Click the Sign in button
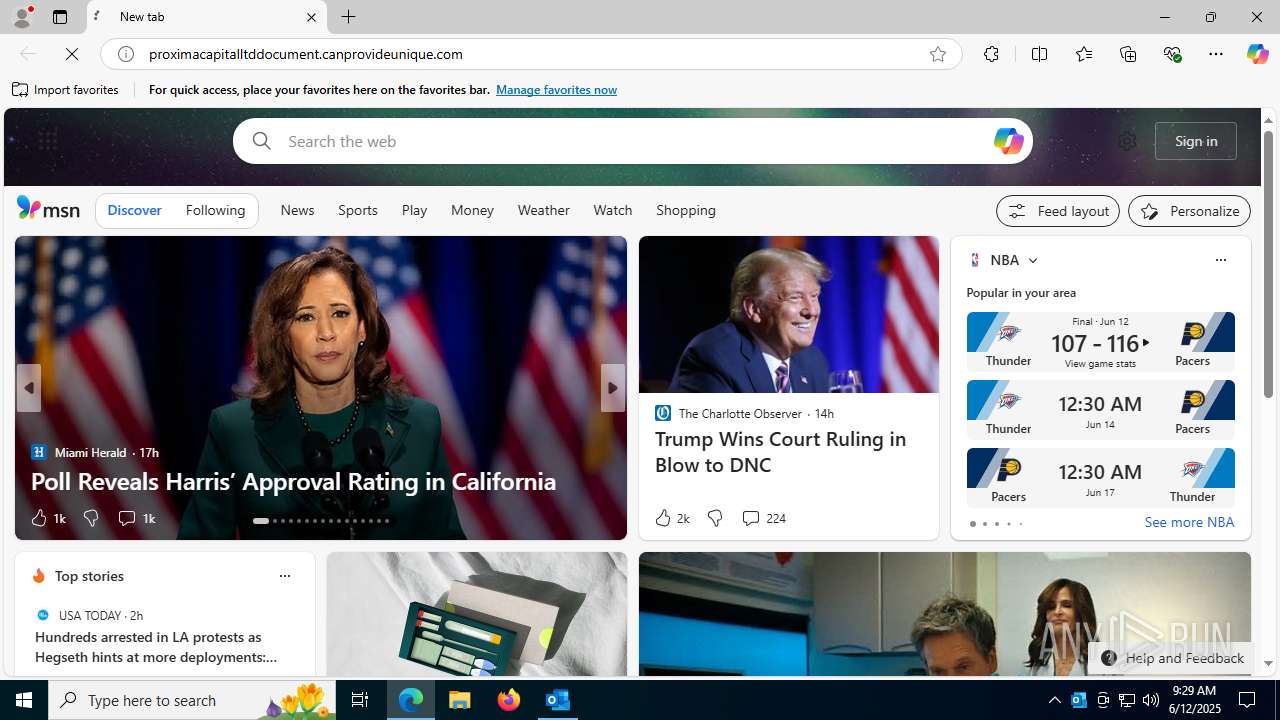The height and width of the screenshot is (720, 1280). pos(1196,141)
